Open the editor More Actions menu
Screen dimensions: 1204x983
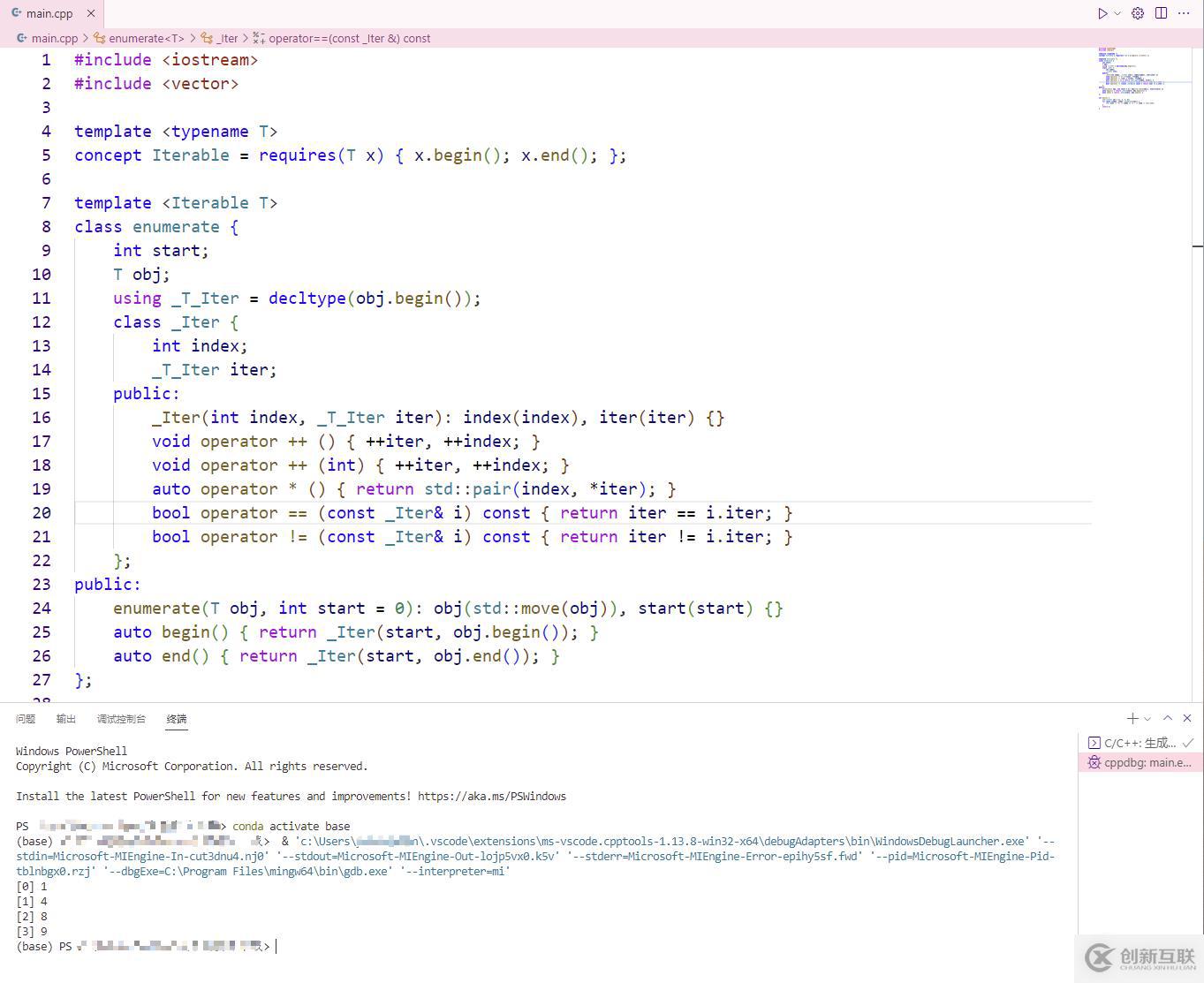tap(1184, 13)
